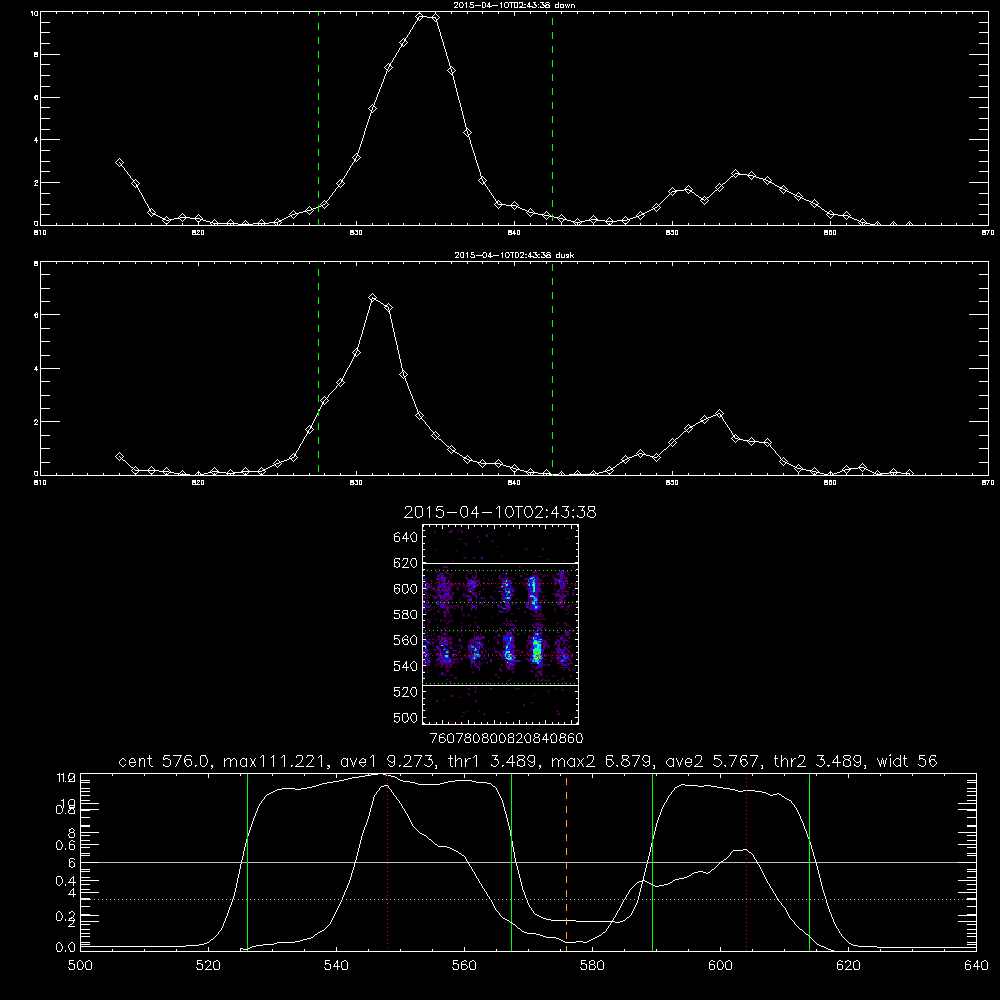Select the red dotted peak line near 548

point(387,862)
